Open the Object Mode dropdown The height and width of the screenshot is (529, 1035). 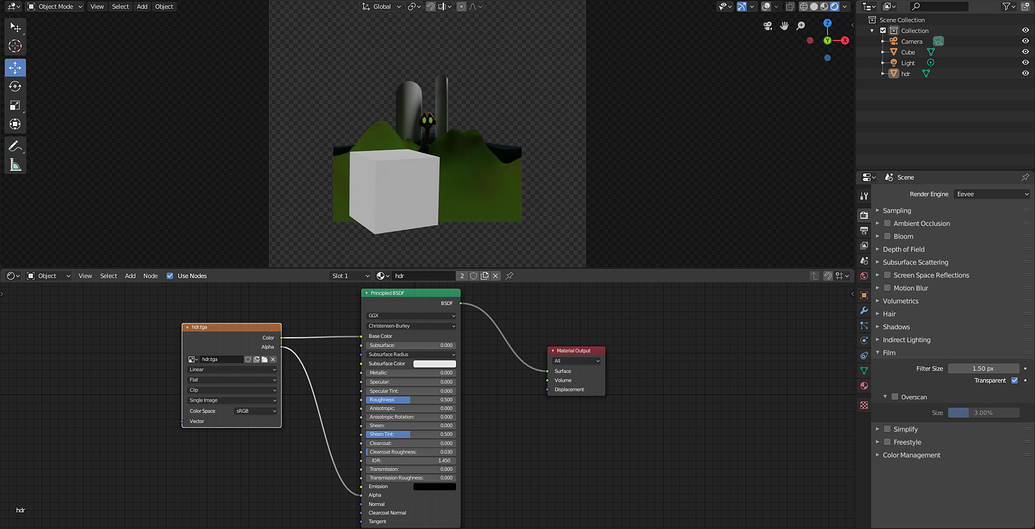55,7
